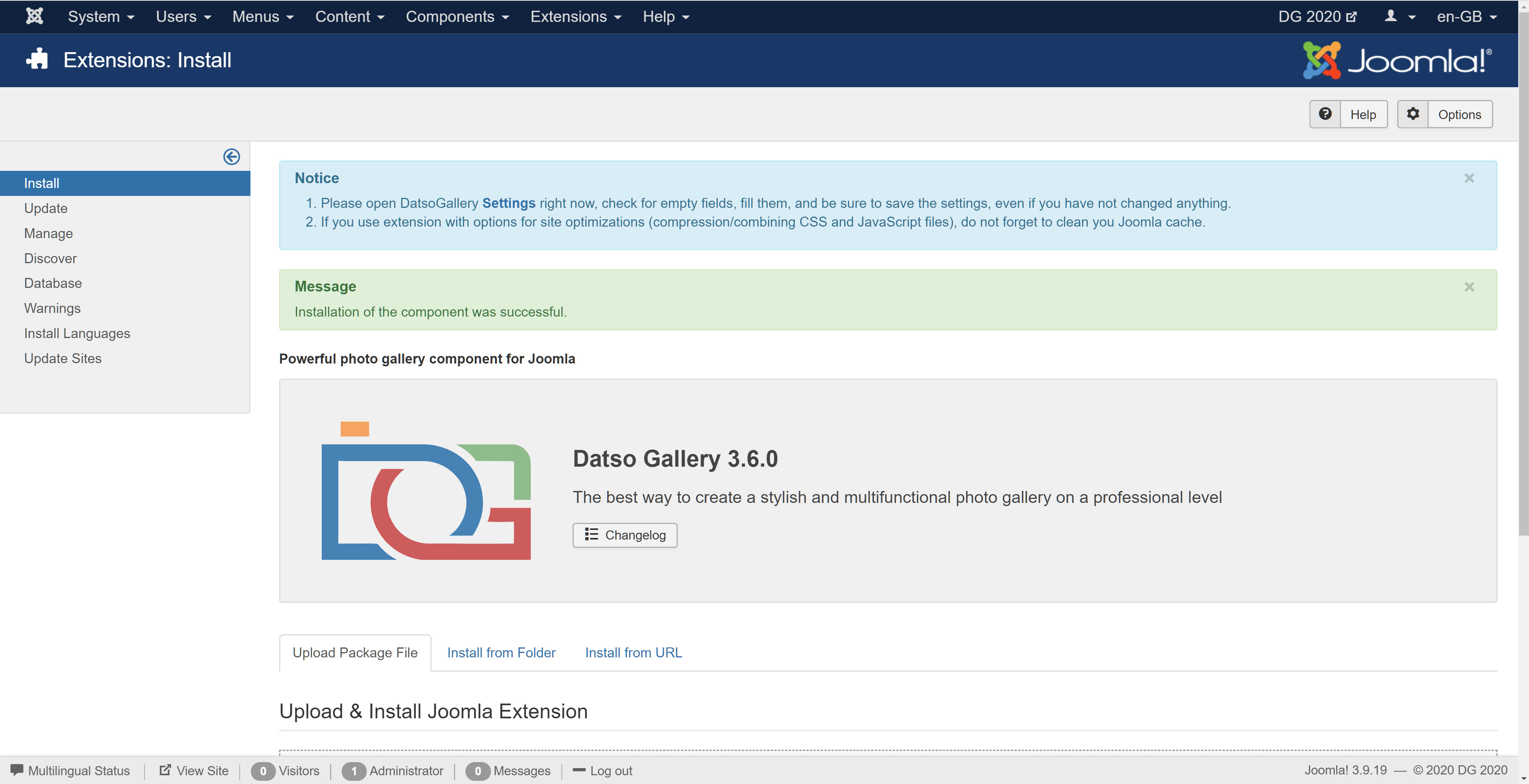
Task: Open the Help menu in top bar
Action: tap(666, 17)
